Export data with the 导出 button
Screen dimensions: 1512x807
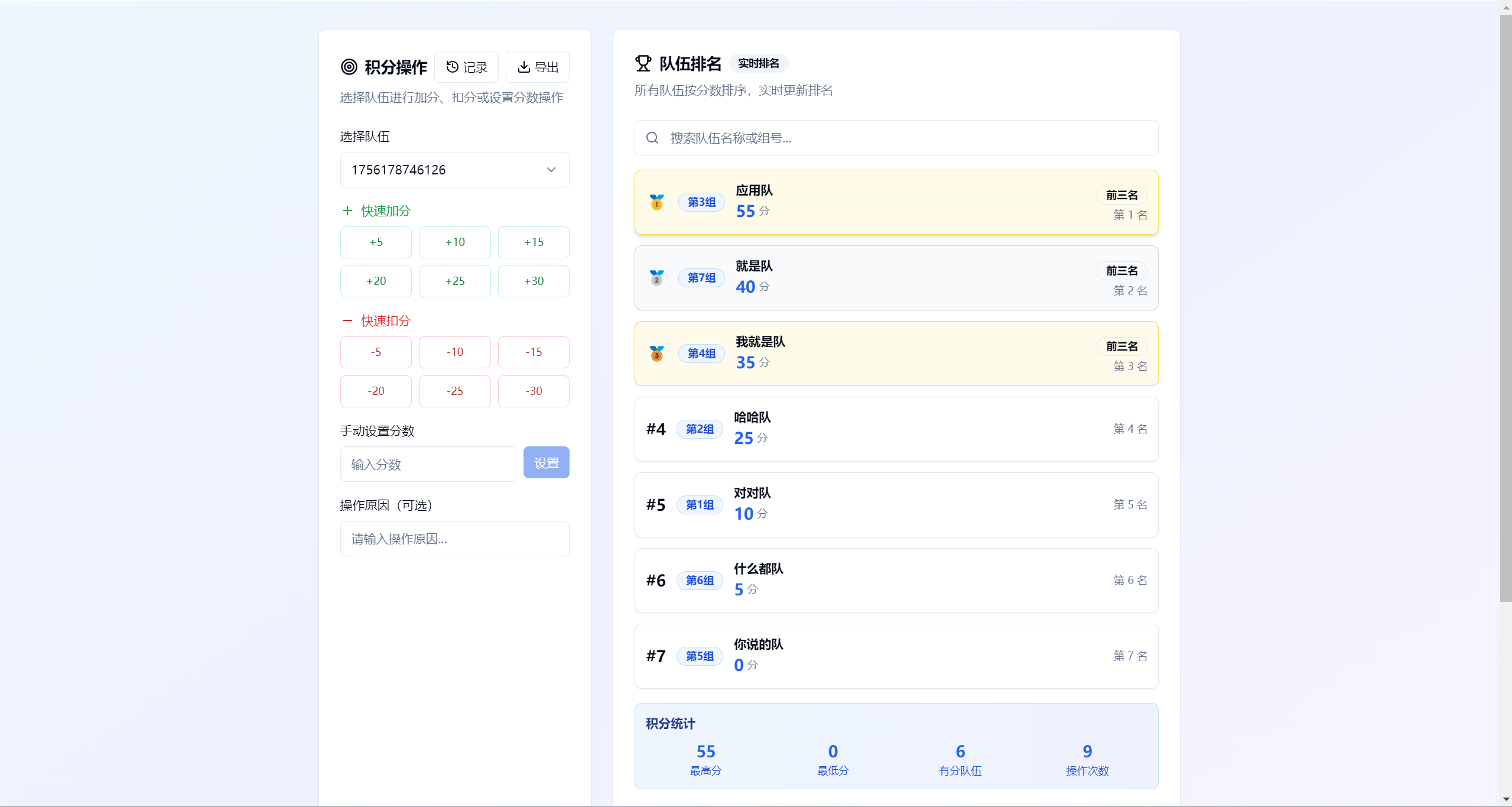click(x=538, y=67)
